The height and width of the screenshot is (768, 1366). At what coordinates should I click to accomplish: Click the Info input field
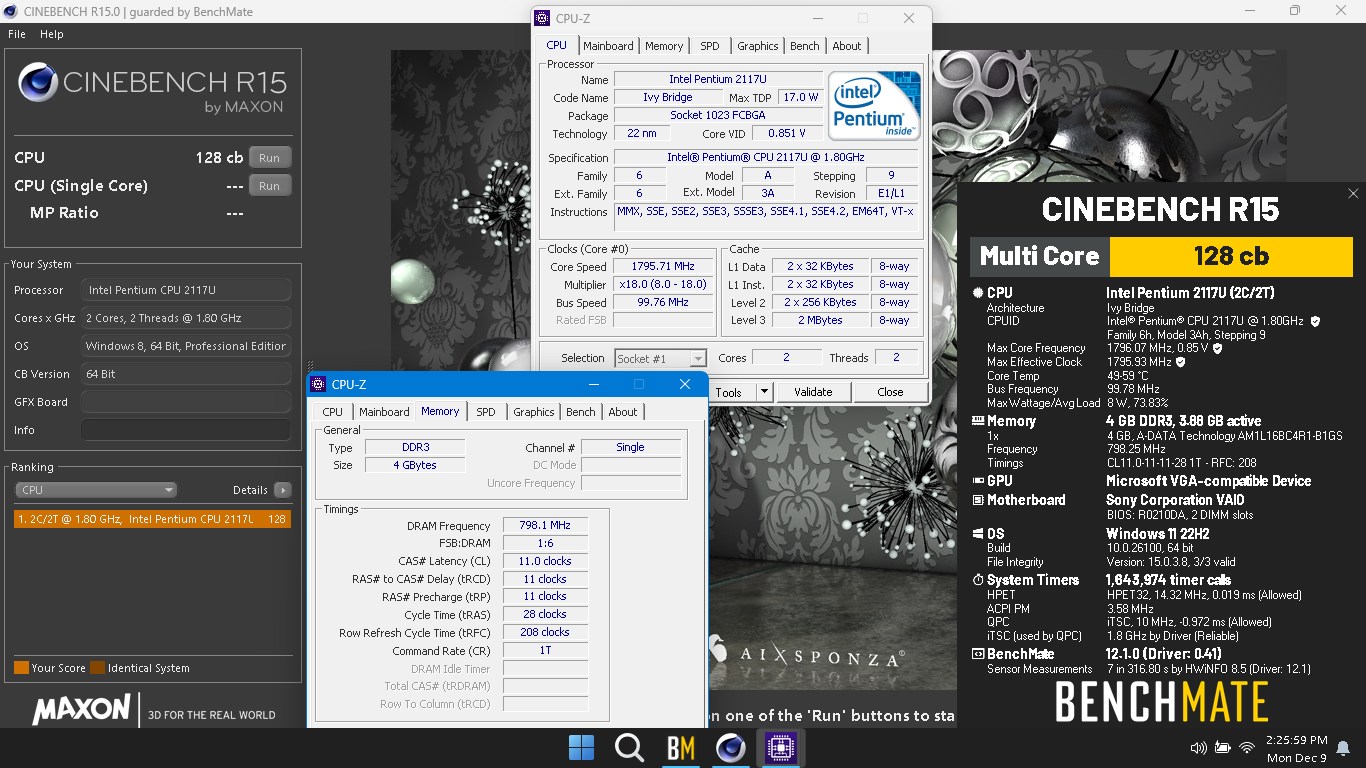[186, 430]
